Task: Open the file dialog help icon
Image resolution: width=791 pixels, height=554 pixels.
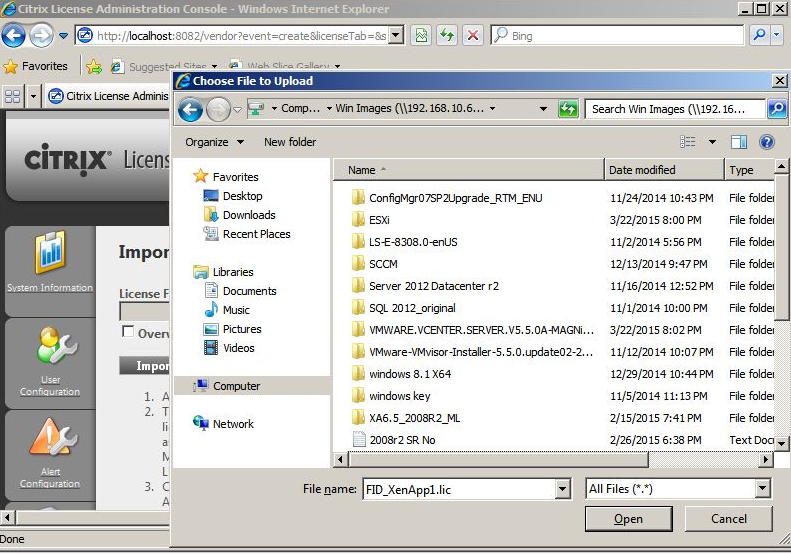Action: coord(767,142)
